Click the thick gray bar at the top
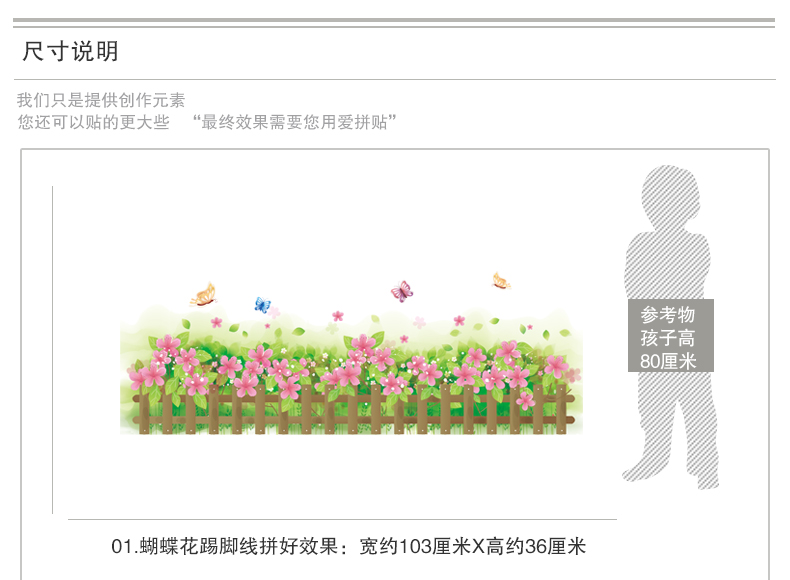Image resolution: width=790 pixels, height=580 pixels. [x=395, y=20]
